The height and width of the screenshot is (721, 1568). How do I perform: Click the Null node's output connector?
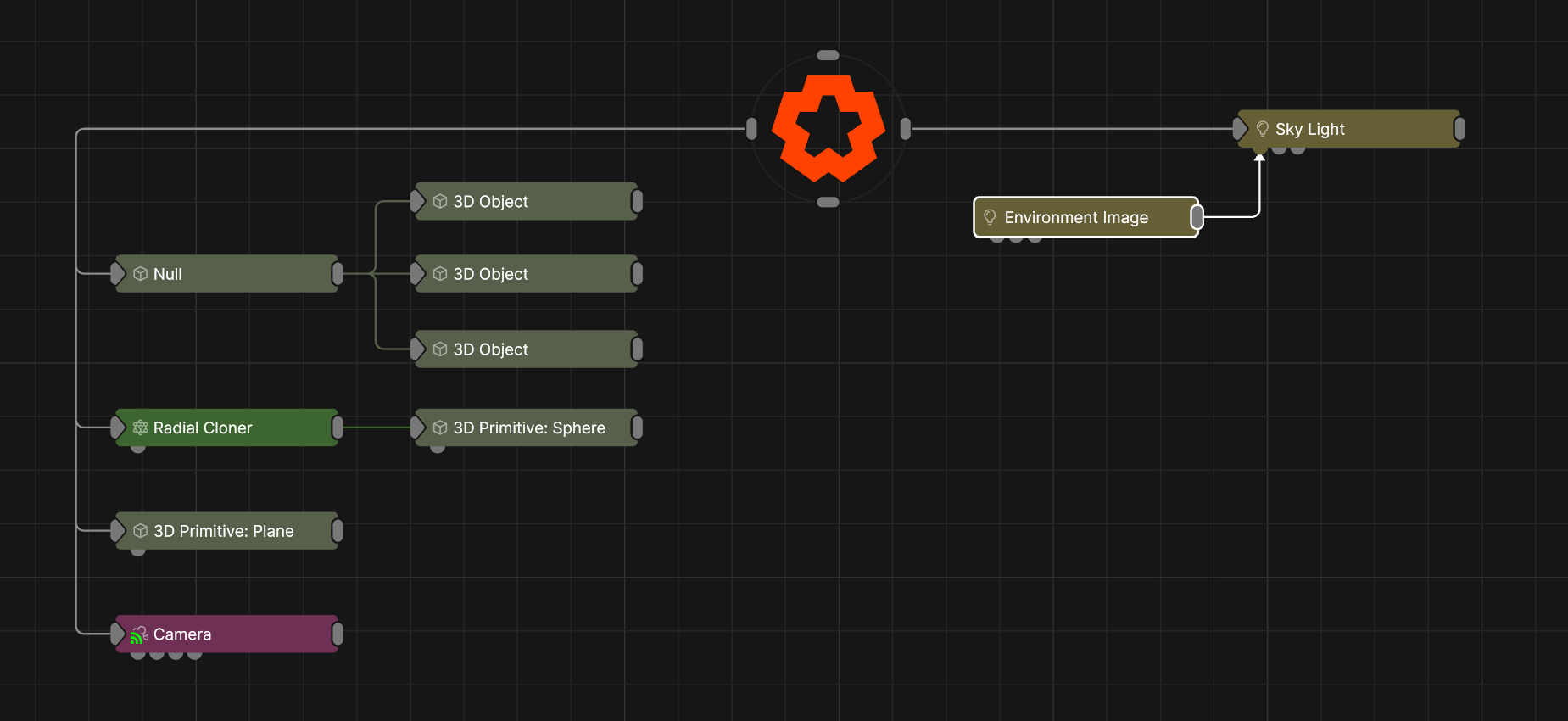tap(338, 274)
